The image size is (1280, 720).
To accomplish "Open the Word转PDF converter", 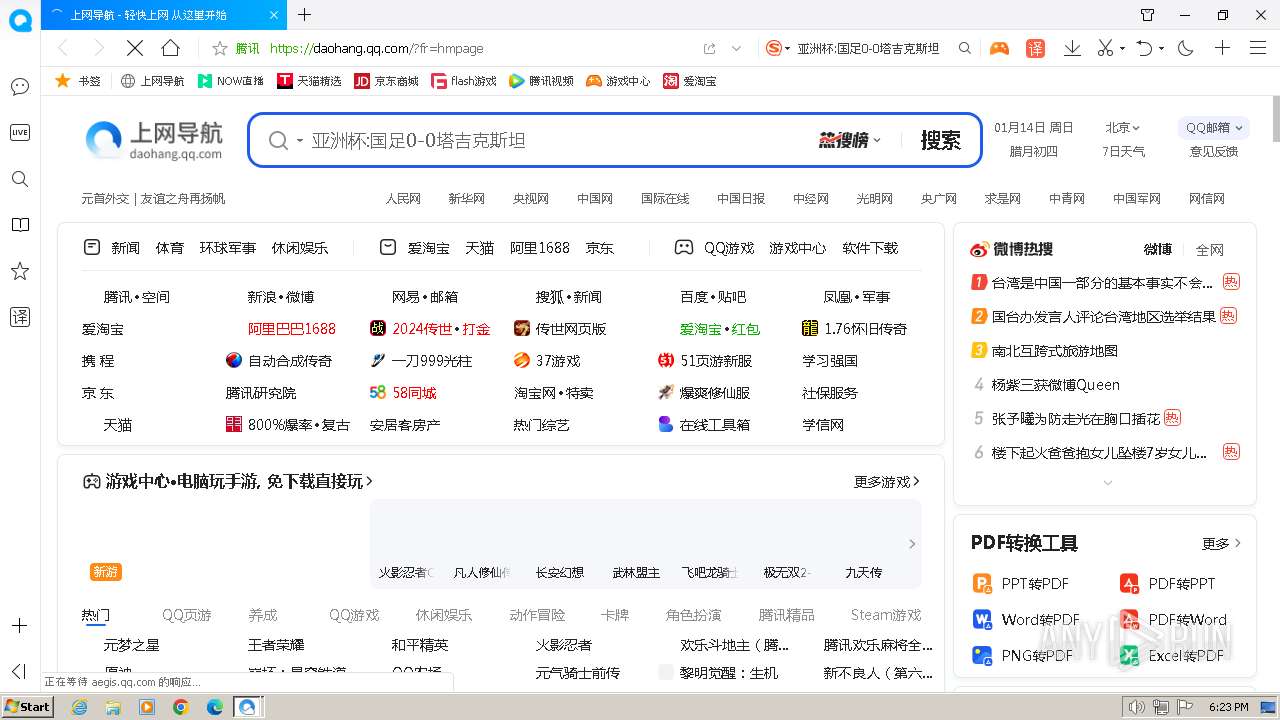I will (1026, 620).
